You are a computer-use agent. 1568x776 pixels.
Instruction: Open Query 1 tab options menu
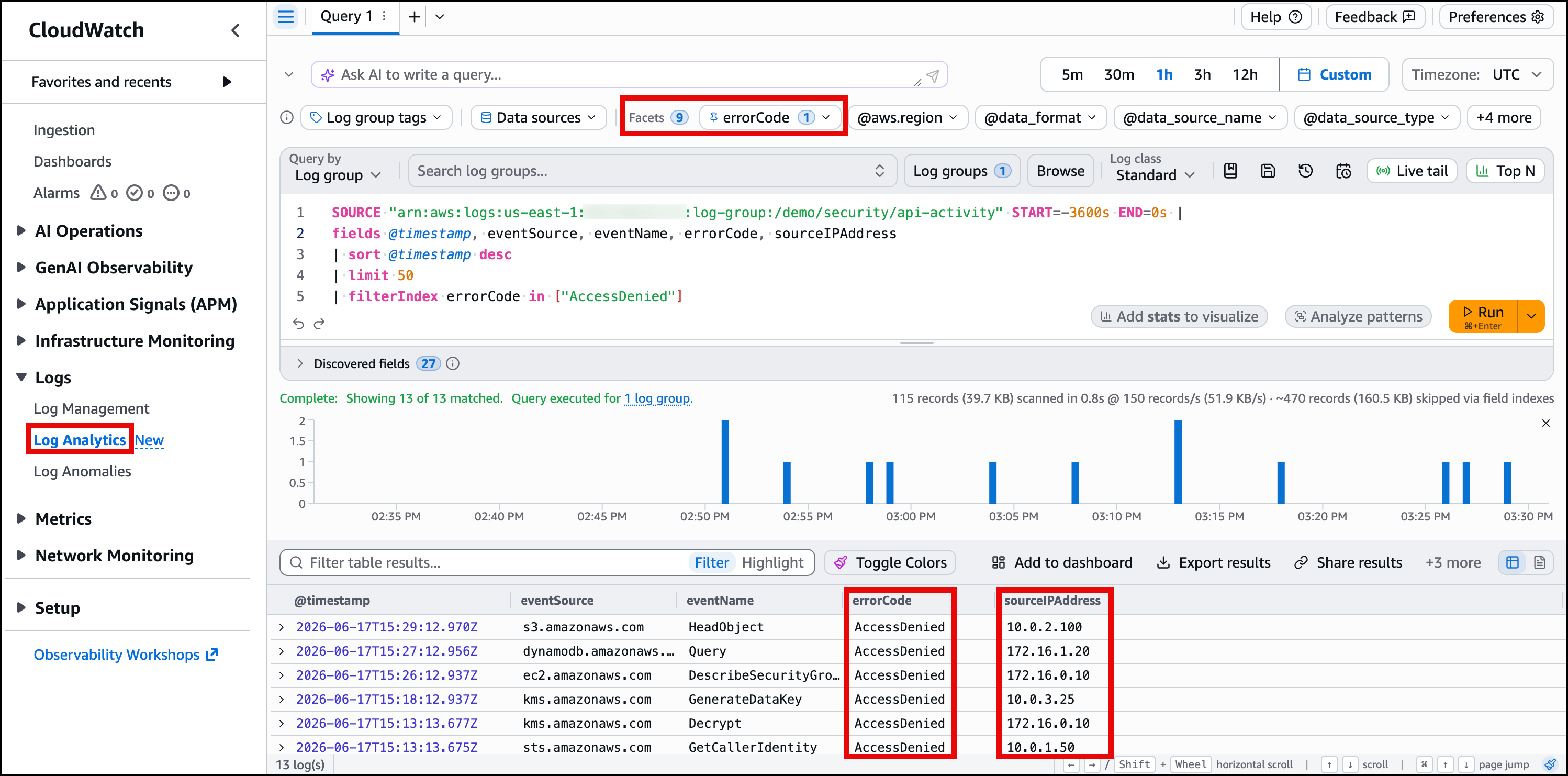point(385,16)
